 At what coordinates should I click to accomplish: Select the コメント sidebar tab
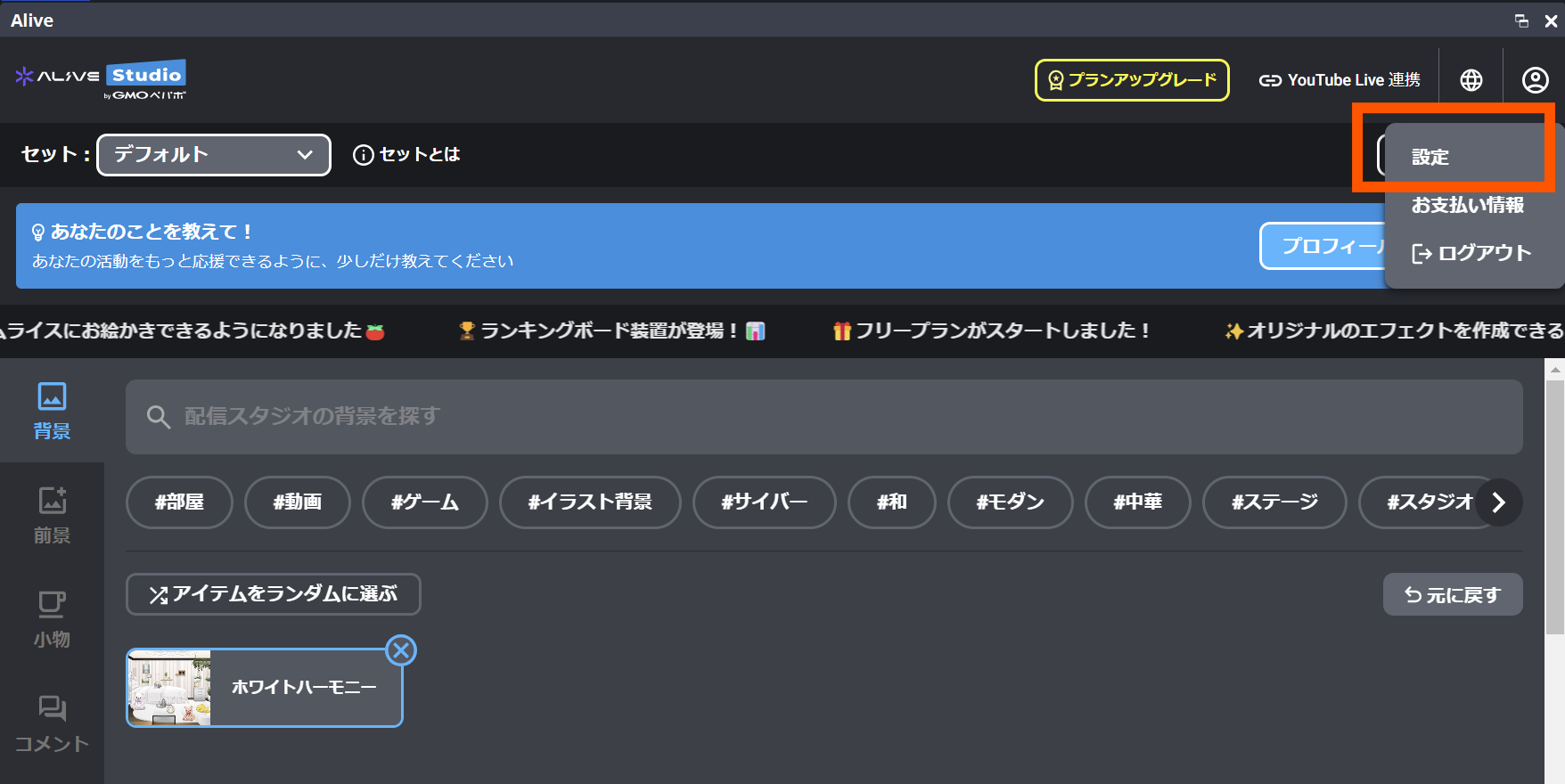tap(52, 724)
